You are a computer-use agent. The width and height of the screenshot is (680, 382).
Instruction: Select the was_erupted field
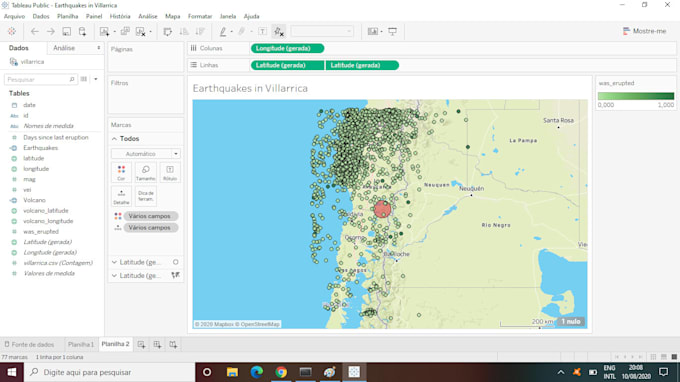(41, 232)
